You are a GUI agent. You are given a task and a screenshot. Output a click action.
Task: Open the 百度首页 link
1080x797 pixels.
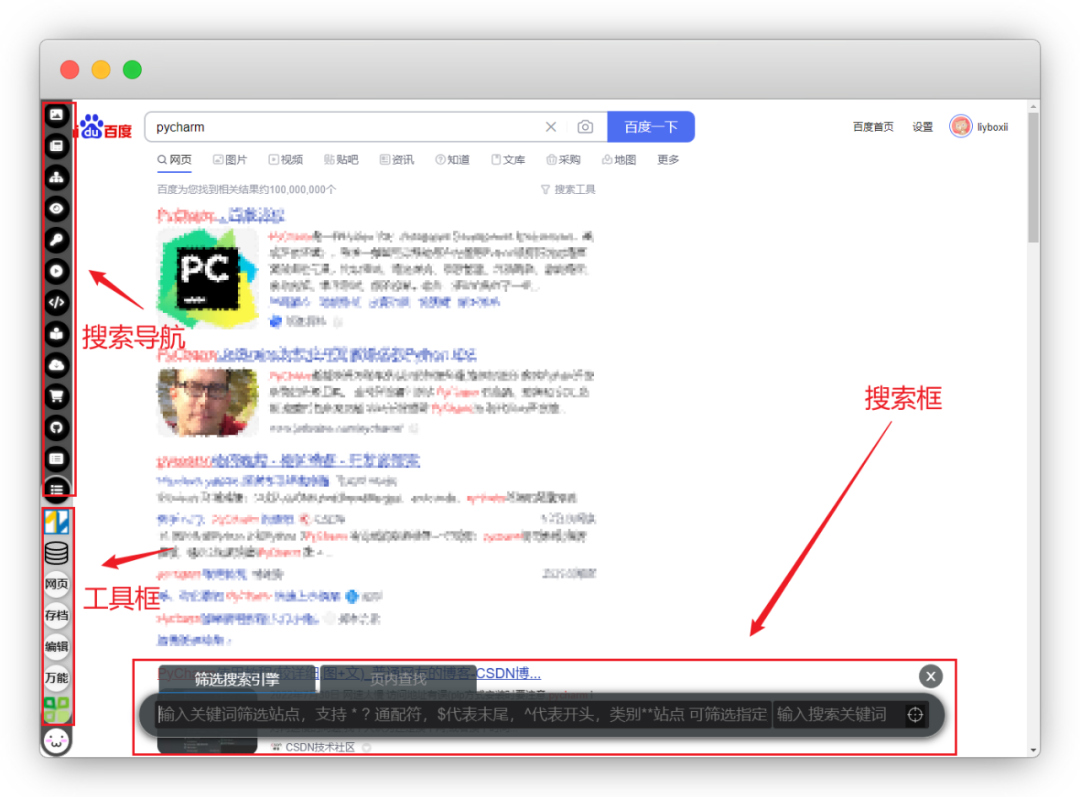[x=873, y=127]
